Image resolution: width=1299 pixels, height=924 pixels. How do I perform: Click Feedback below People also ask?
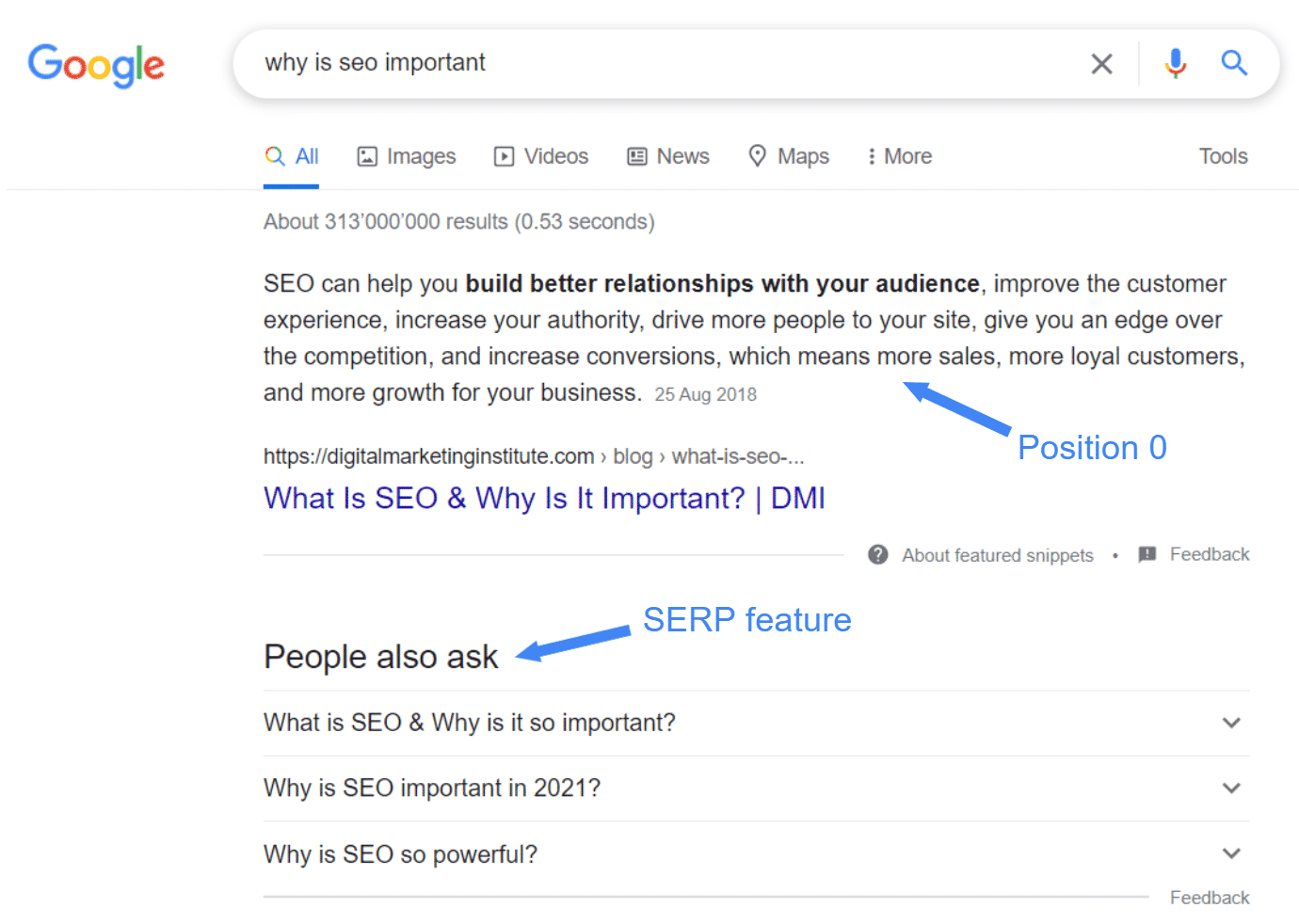point(1210,898)
